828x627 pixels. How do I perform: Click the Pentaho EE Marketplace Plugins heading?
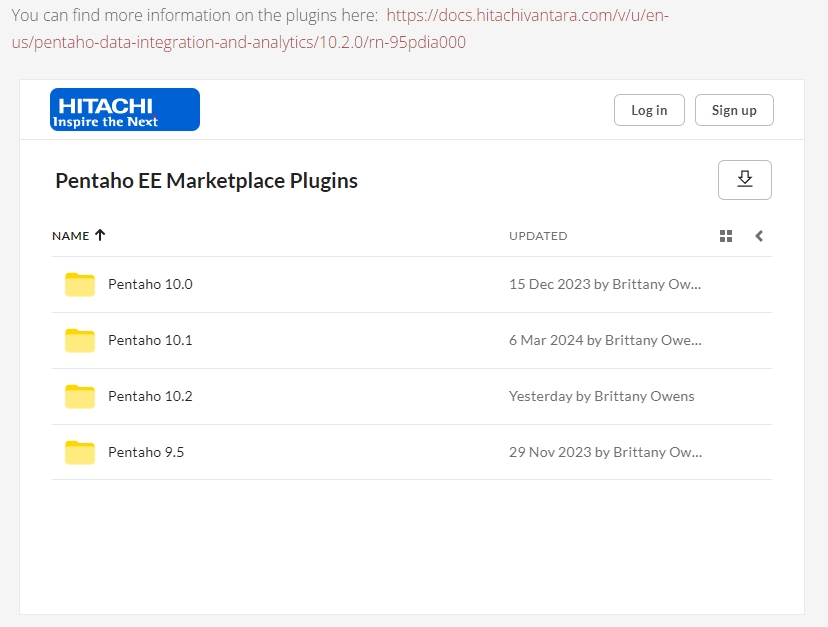(x=206, y=181)
